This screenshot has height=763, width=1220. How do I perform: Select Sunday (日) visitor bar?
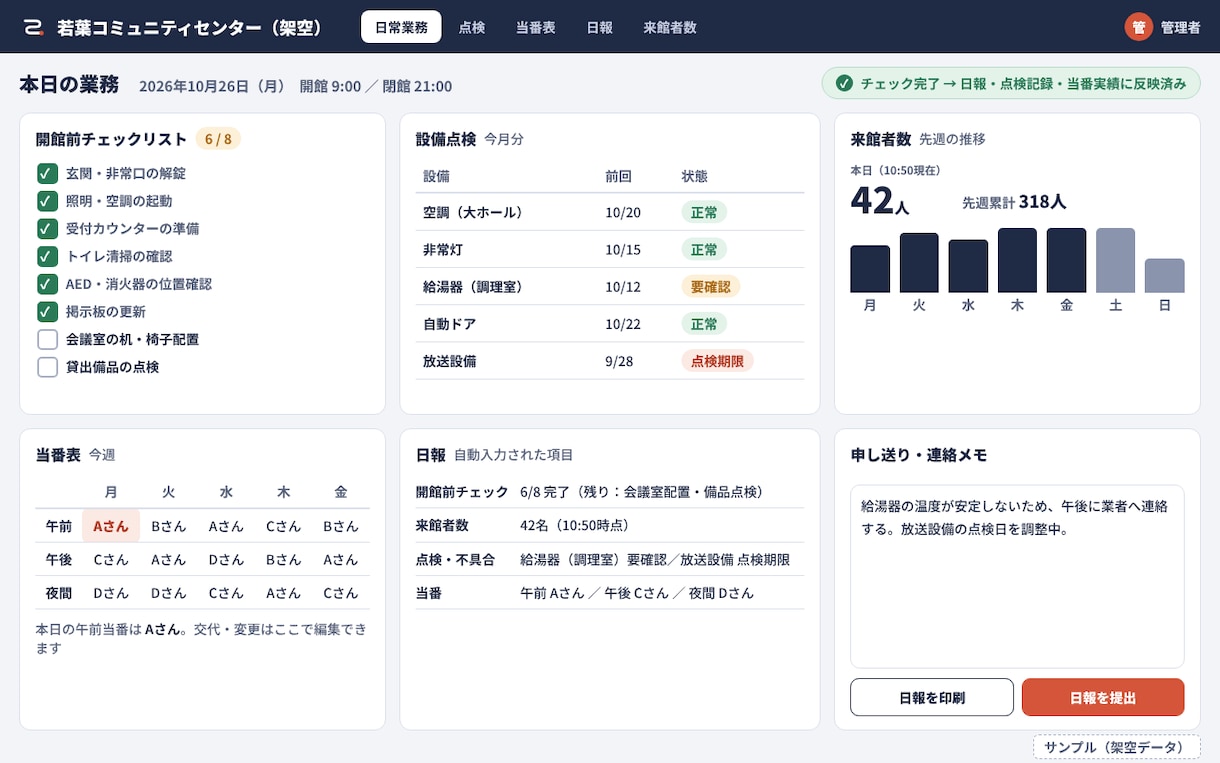coord(1165,276)
